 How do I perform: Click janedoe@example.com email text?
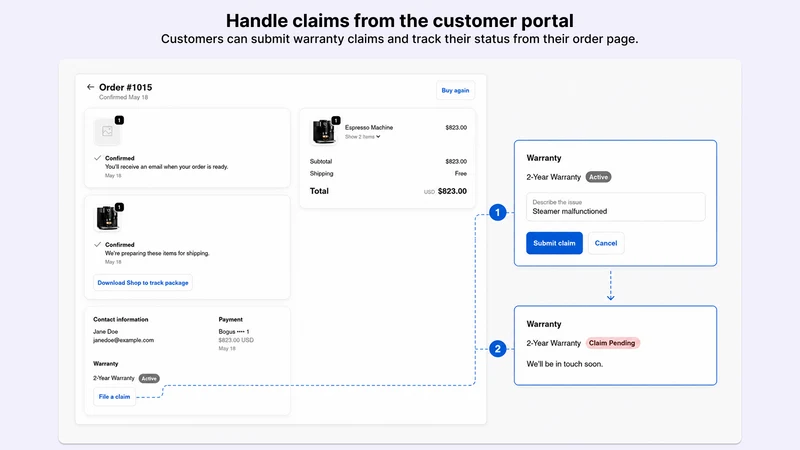point(123,340)
